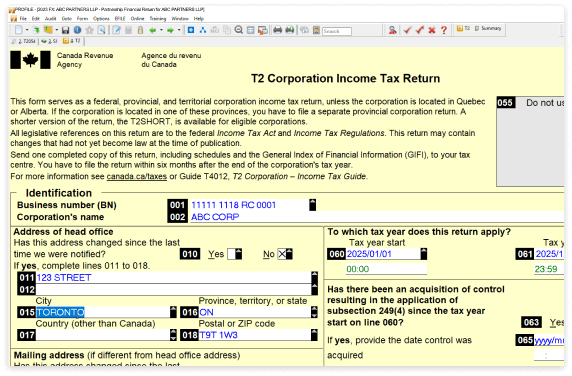Open the Province field 016 dropdown
The height and width of the screenshot is (376, 572).
314,312
